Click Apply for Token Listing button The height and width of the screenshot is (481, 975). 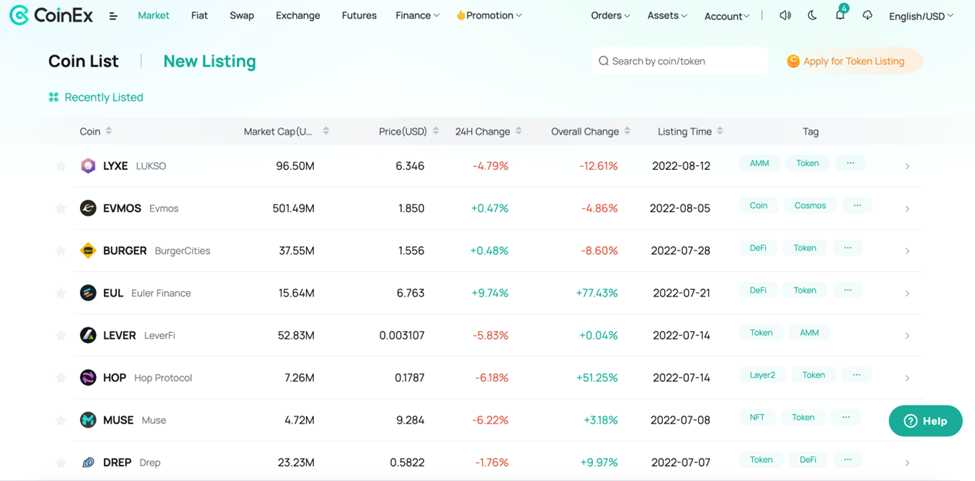846,61
